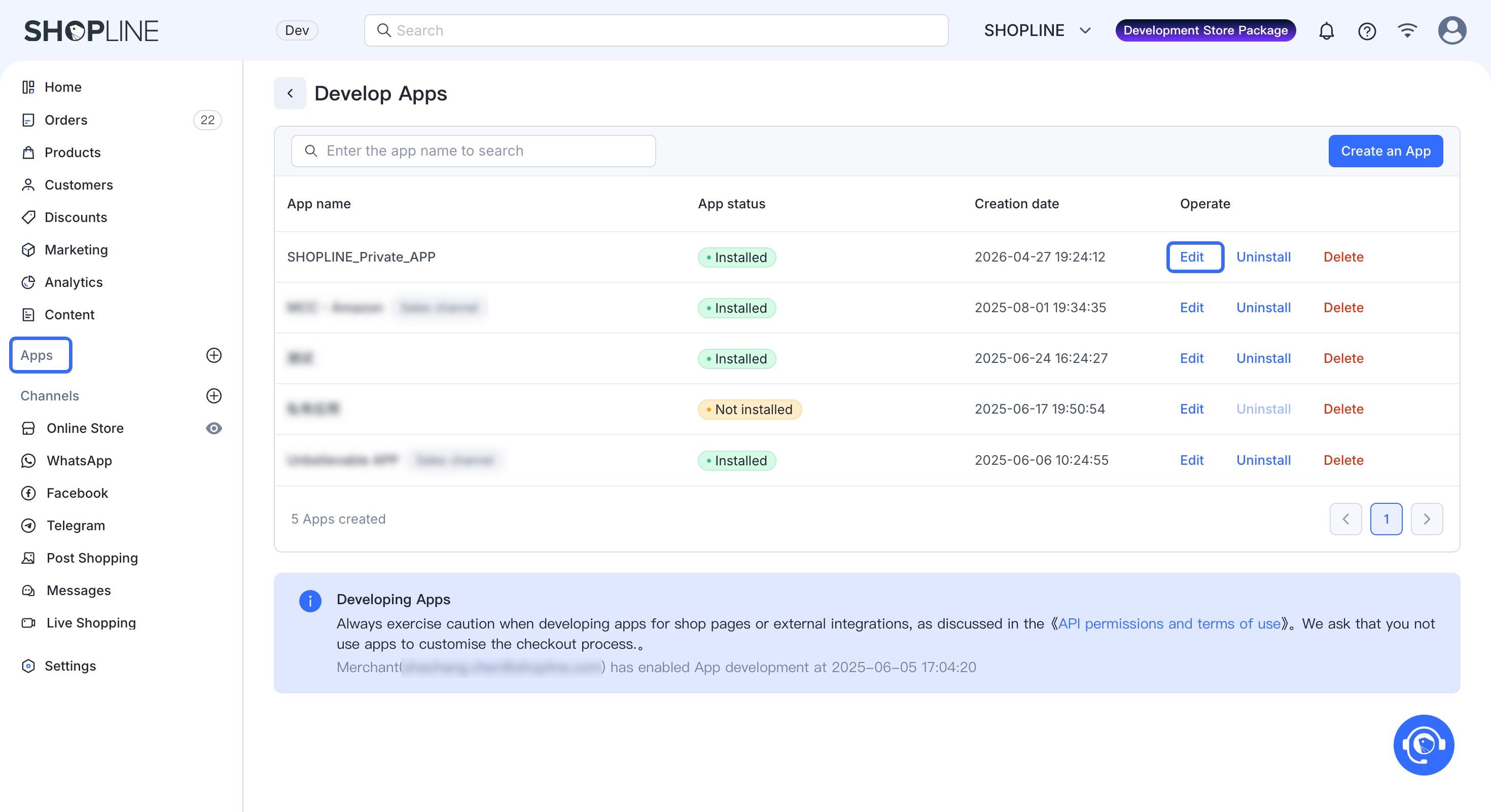Delete the SHOPLINE_Private_APP app
The width and height of the screenshot is (1491, 812).
point(1343,257)
